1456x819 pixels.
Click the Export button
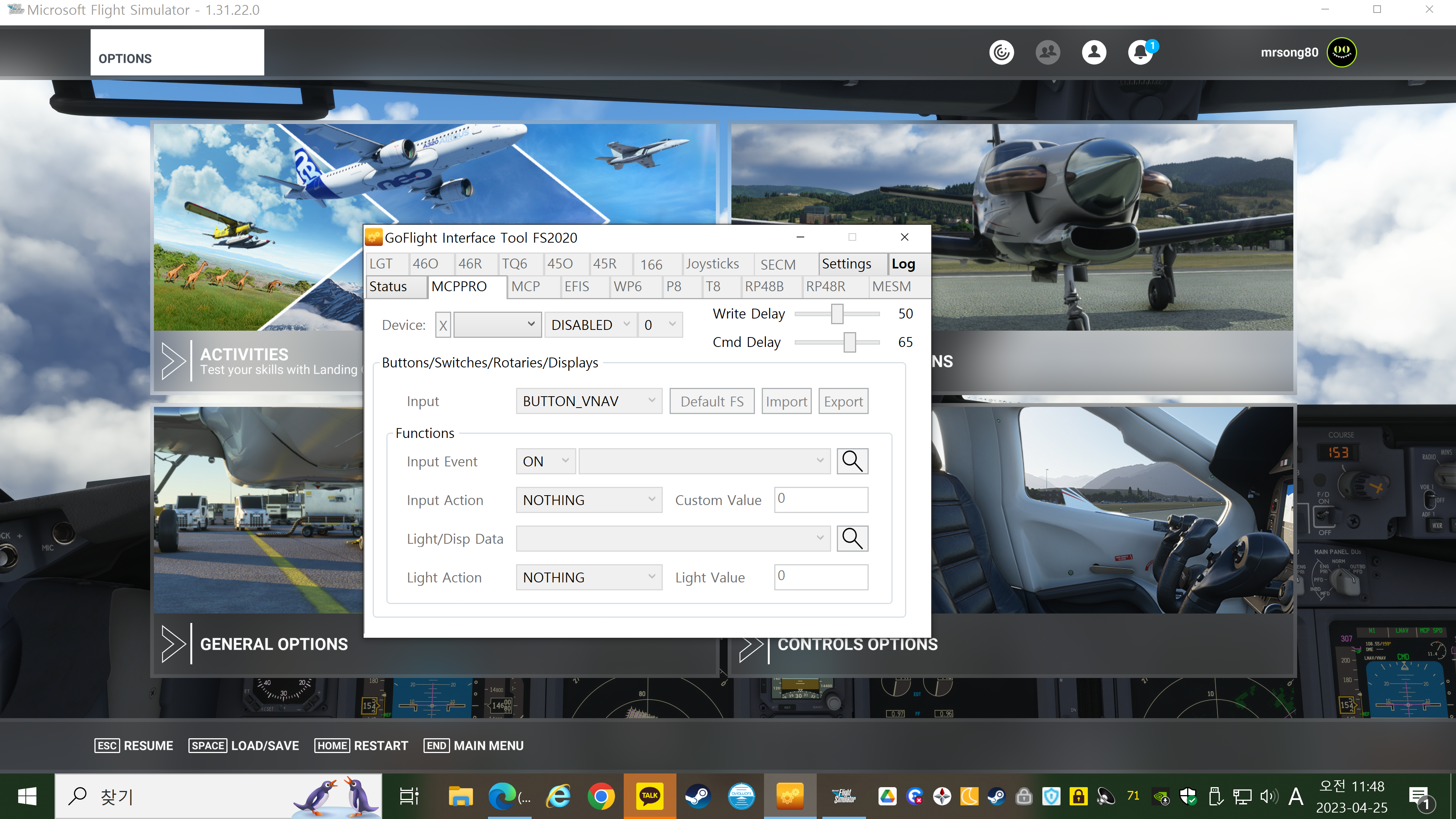(843, 401)
